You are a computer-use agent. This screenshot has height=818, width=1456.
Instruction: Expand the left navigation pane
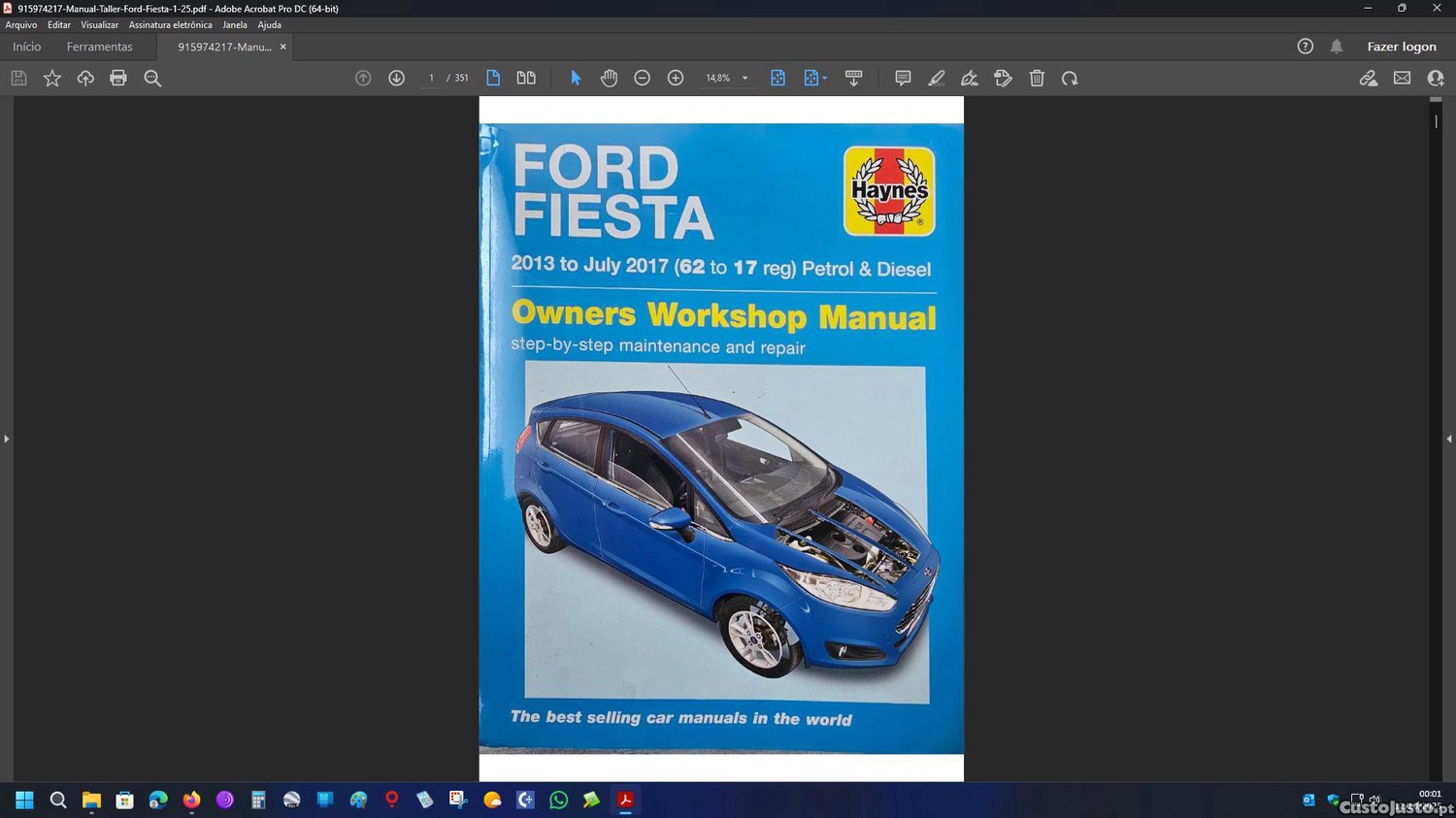pyautogui.click(x=6, y=440)
